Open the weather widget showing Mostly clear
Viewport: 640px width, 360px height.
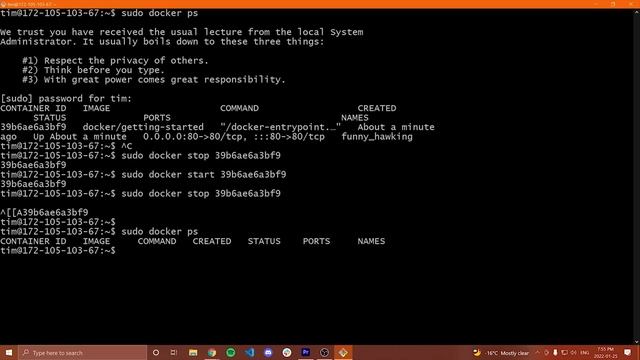click(x=501, y=353)
